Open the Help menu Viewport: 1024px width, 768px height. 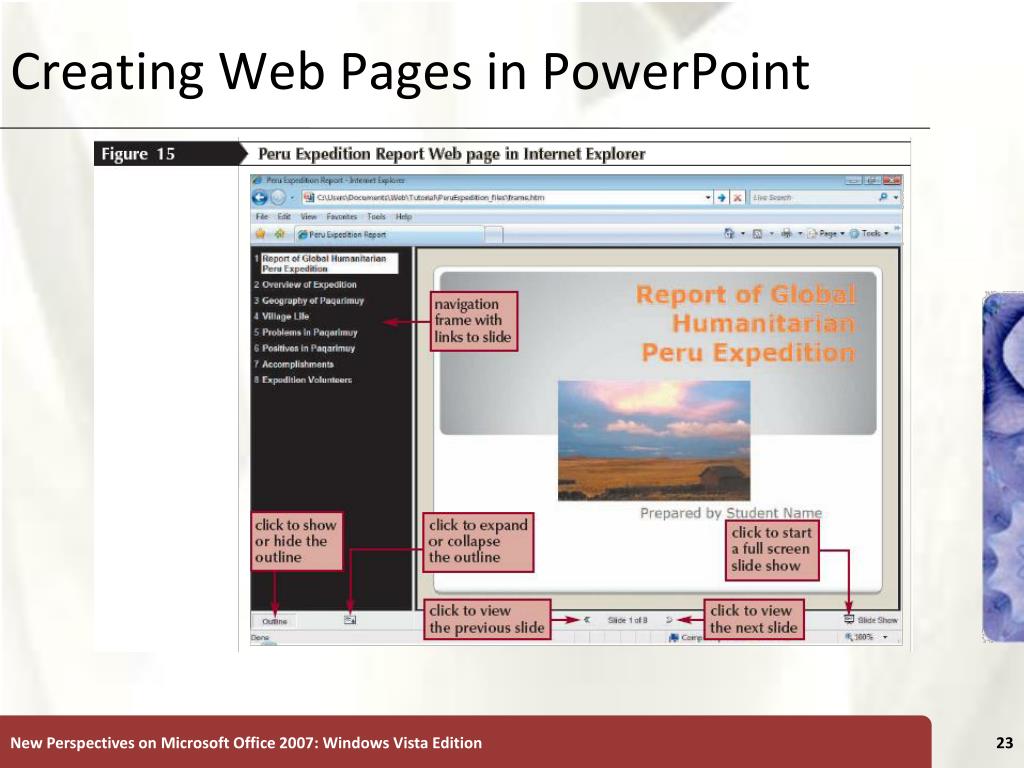point(404,217)
